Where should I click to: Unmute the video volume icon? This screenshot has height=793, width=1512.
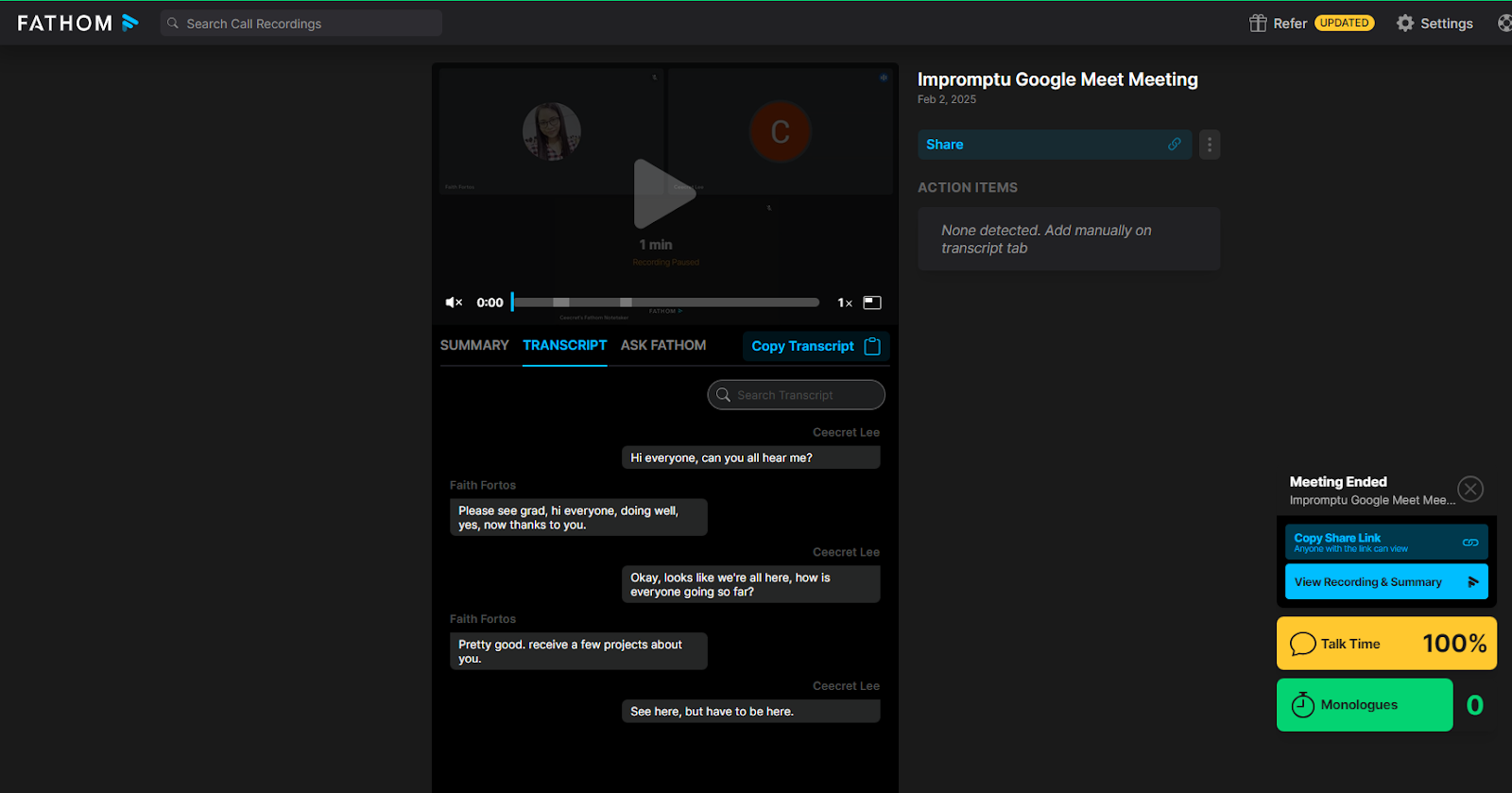click(454, 302)
